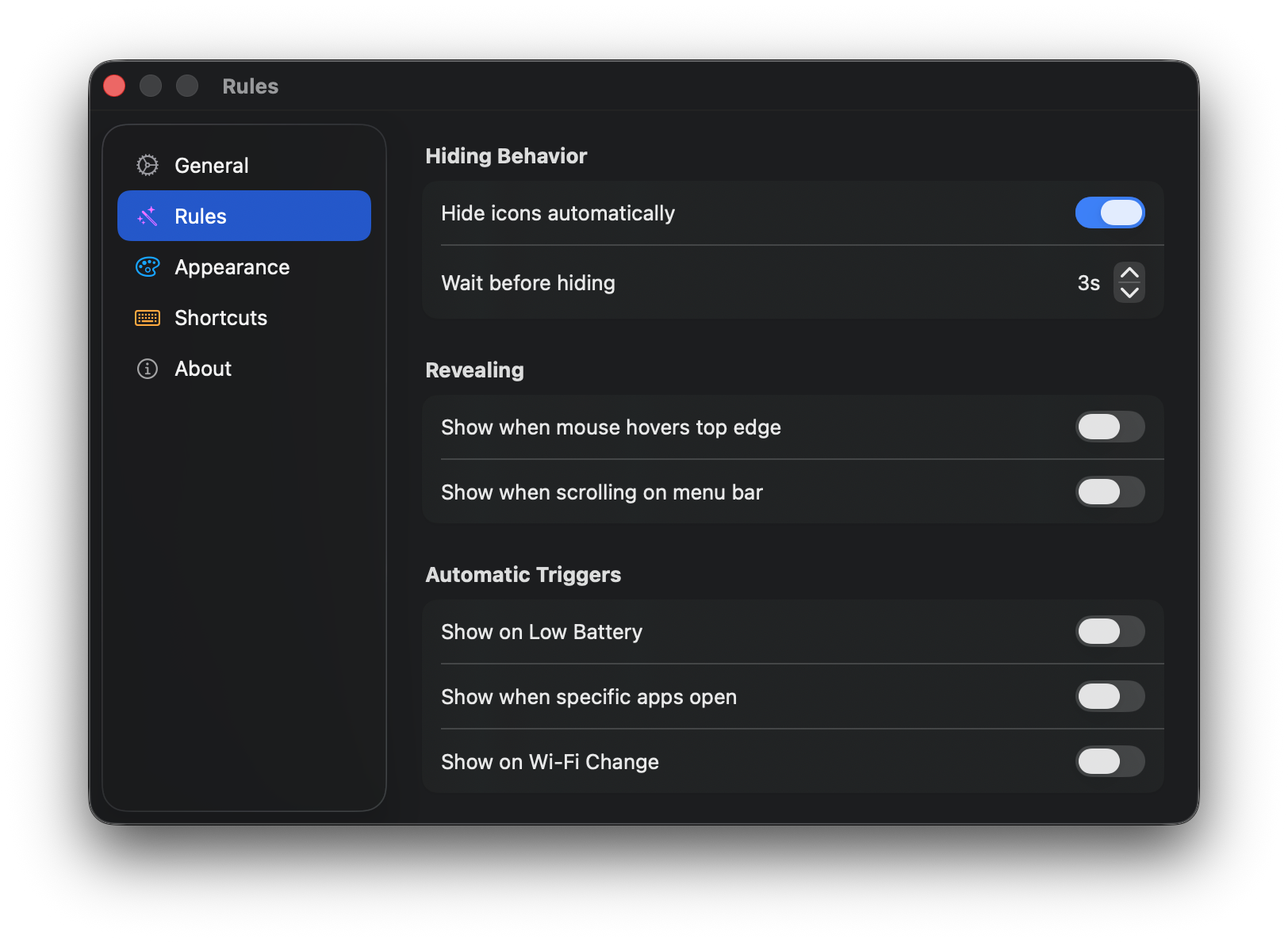Click the General gear icon in sidebar
1288x942 pixels.
148,165
